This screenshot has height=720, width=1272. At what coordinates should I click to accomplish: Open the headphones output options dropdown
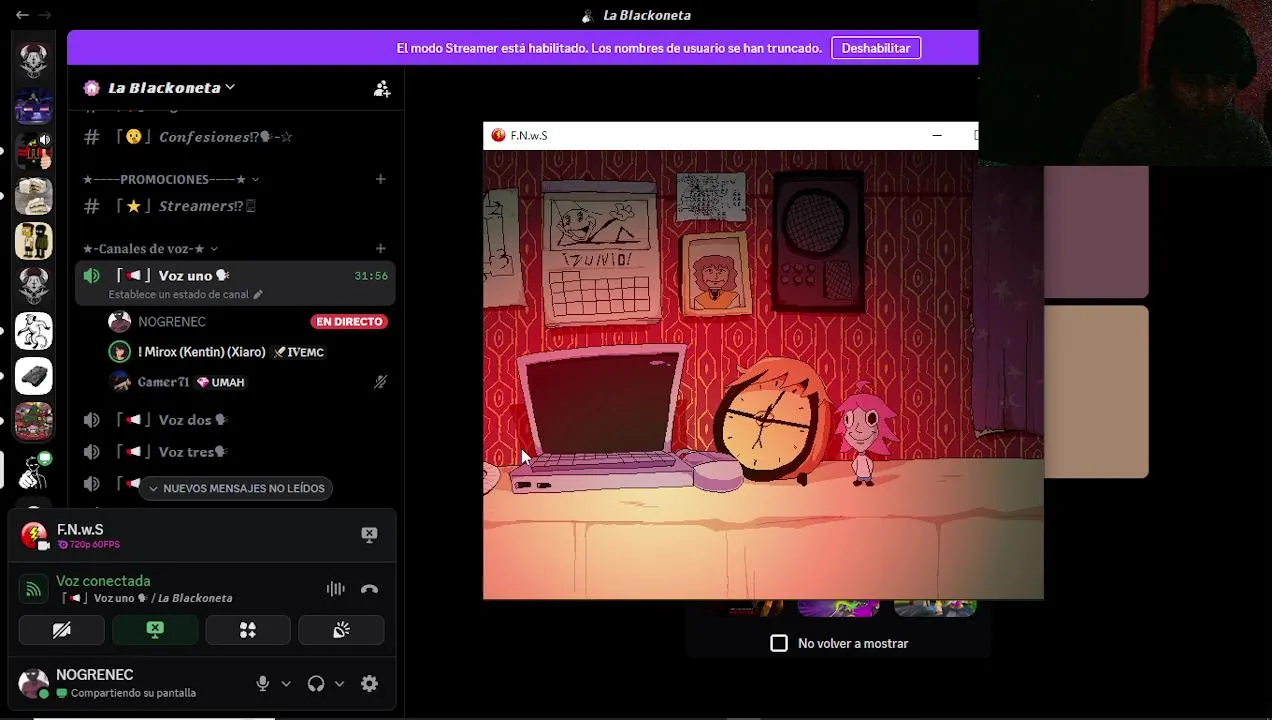pos(339,684)
